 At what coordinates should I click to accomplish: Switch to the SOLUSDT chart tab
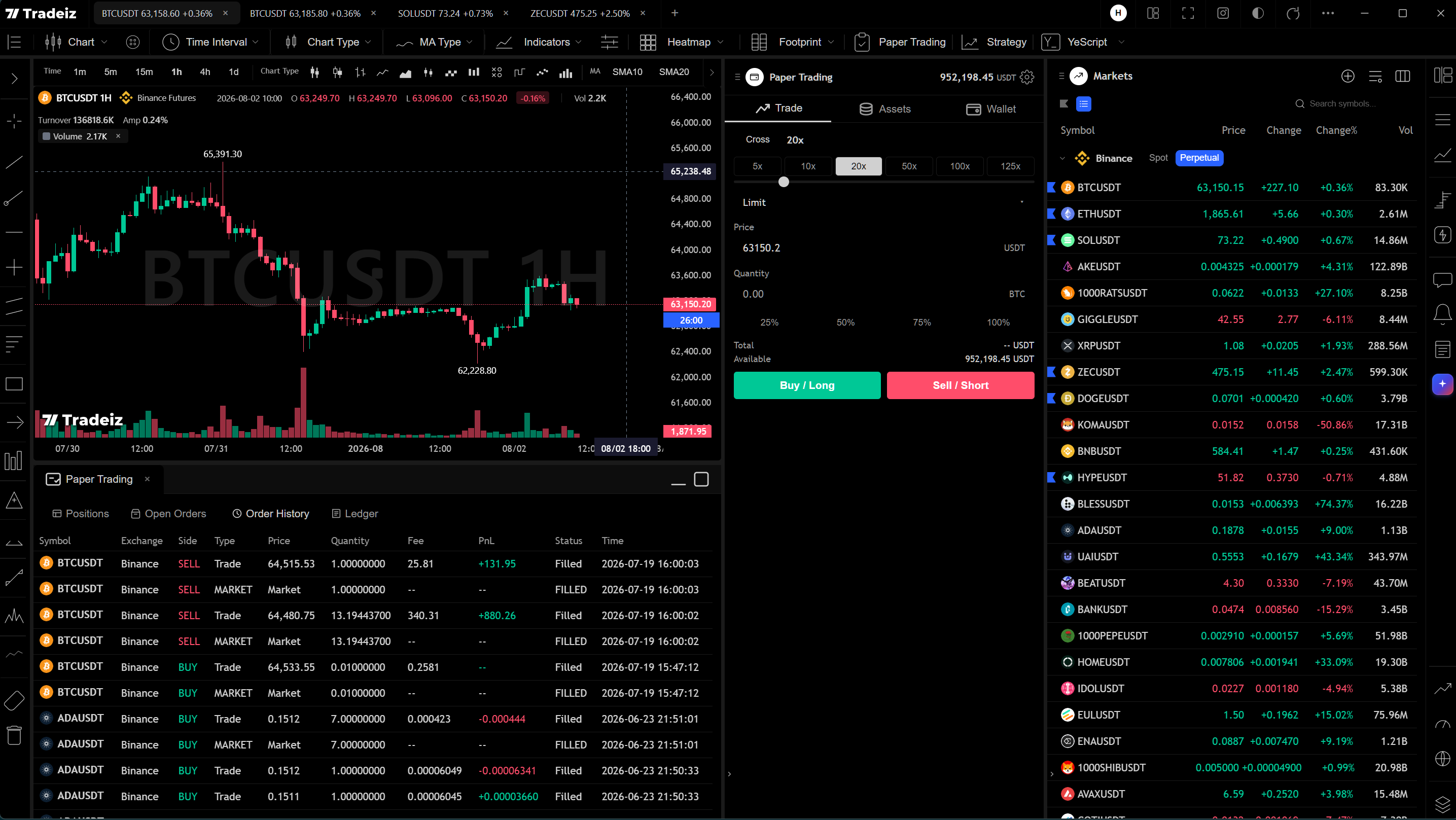coord(445,13)
